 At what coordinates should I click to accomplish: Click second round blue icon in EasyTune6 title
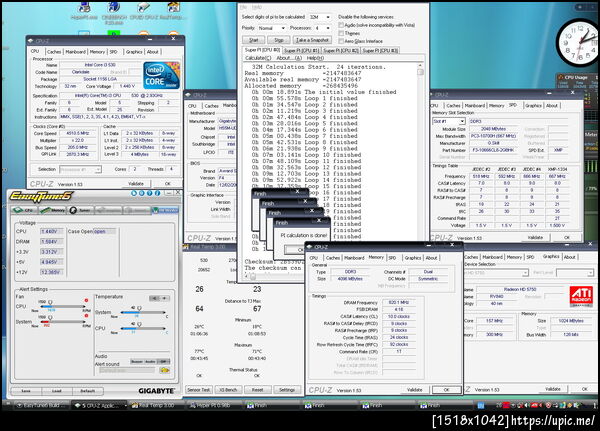click(142, 193)
